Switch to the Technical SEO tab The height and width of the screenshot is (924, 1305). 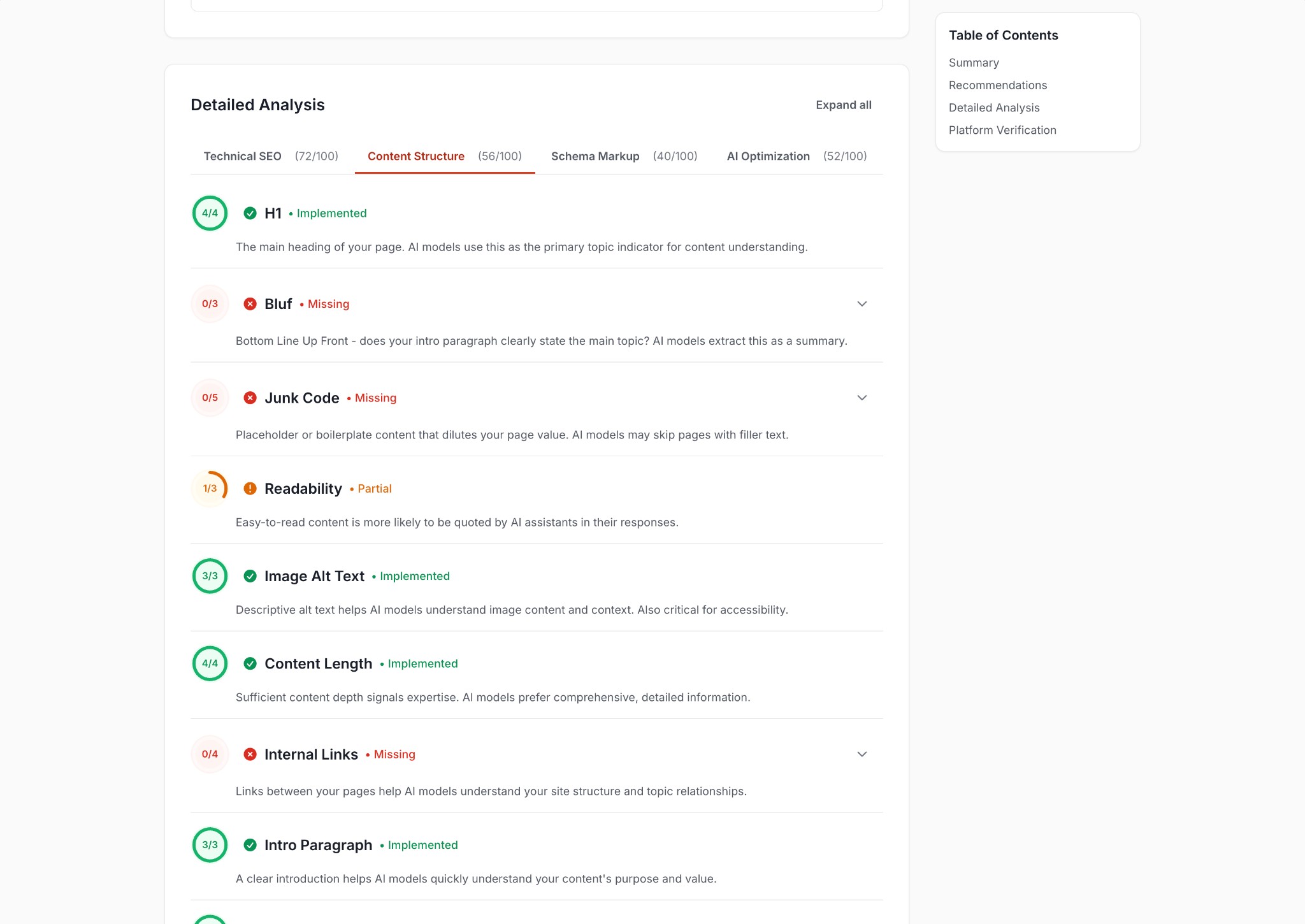point(243,156)
